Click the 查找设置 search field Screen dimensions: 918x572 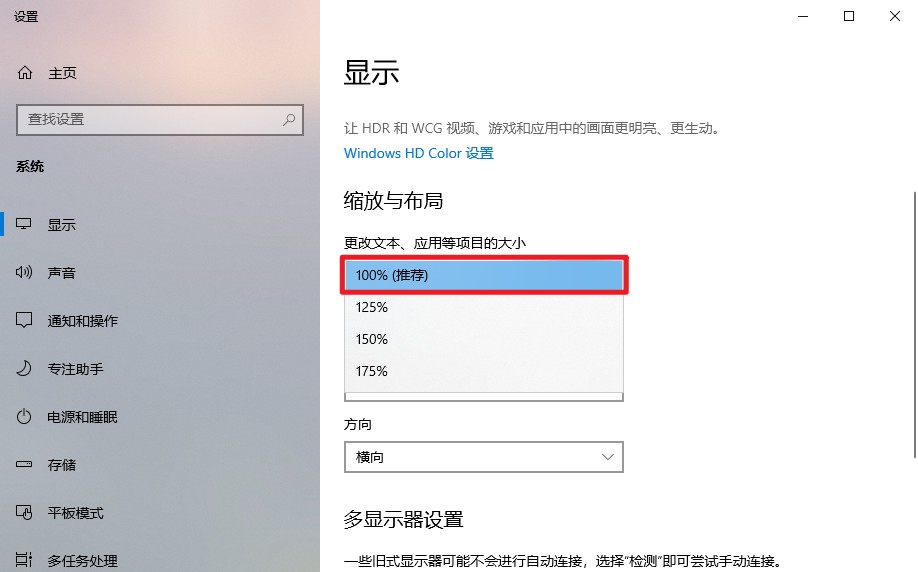[160, 120]
